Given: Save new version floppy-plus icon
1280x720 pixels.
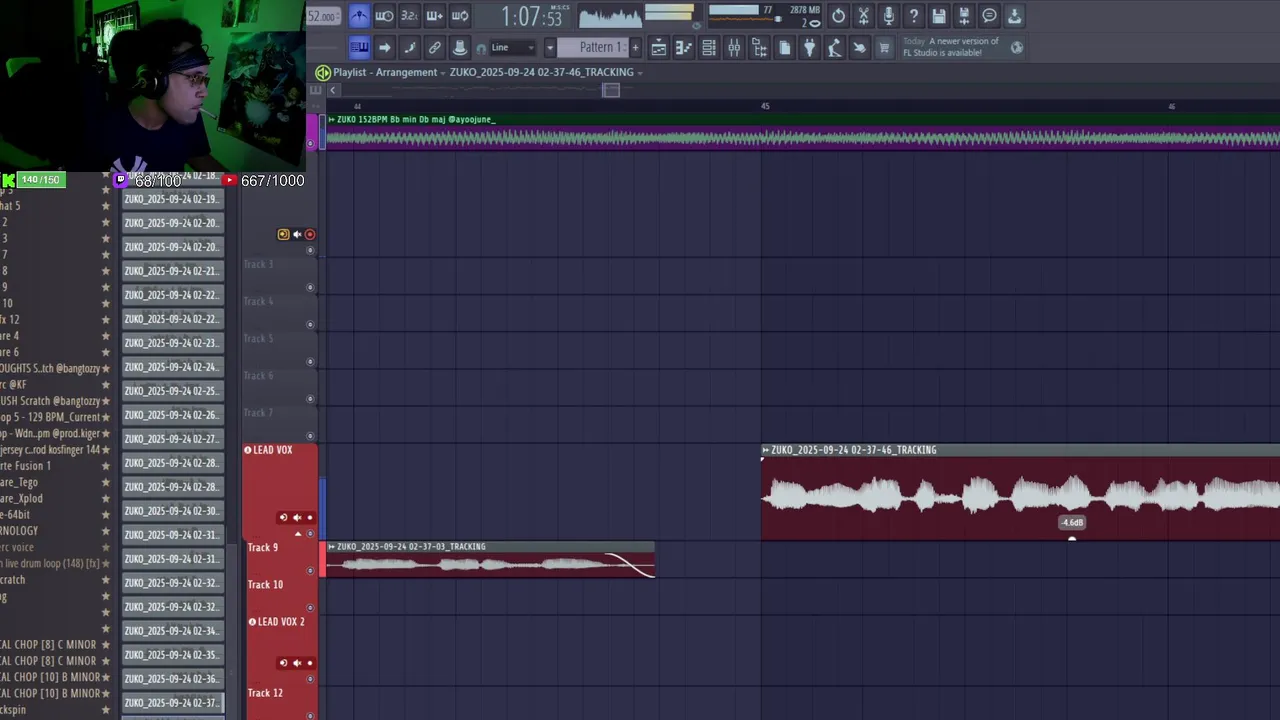Looking at the screenshot, I should coord(963,16).
